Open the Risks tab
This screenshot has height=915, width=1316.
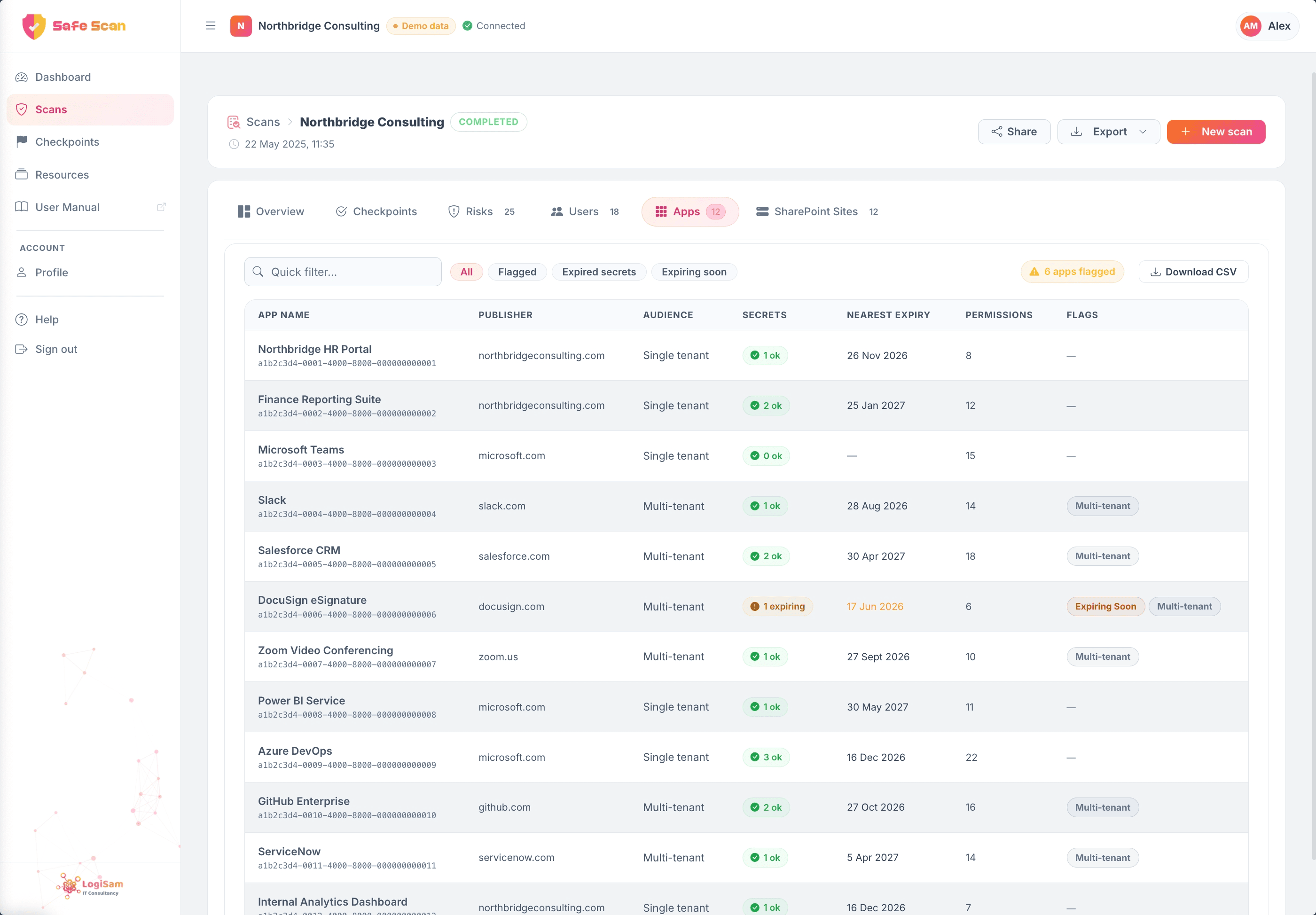pyautogui.click(x=481, y=211)
